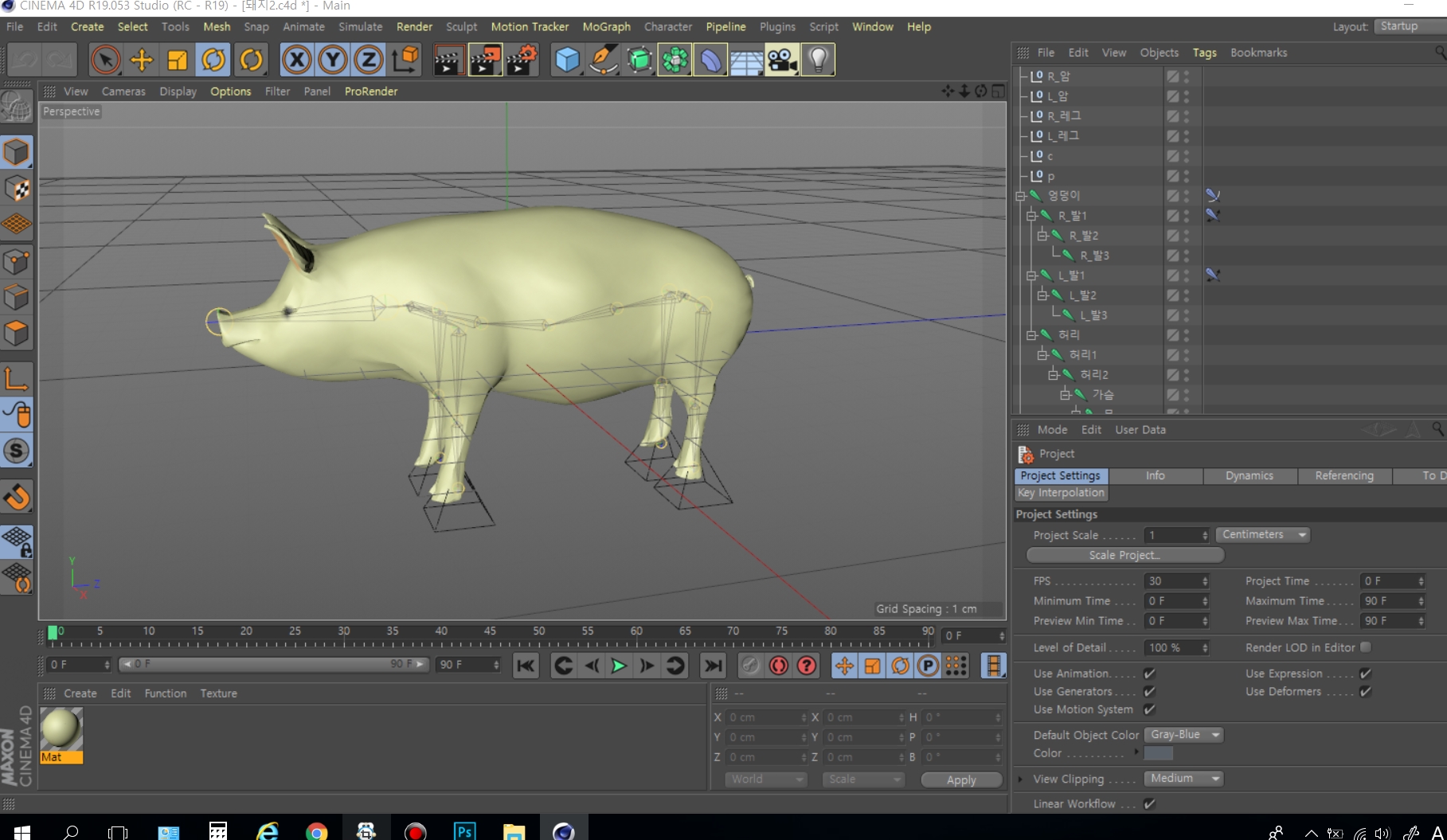The height and width of the screenshot is (840, 1447).
Task: Enable Polygons mode
Action: point(17,334)
